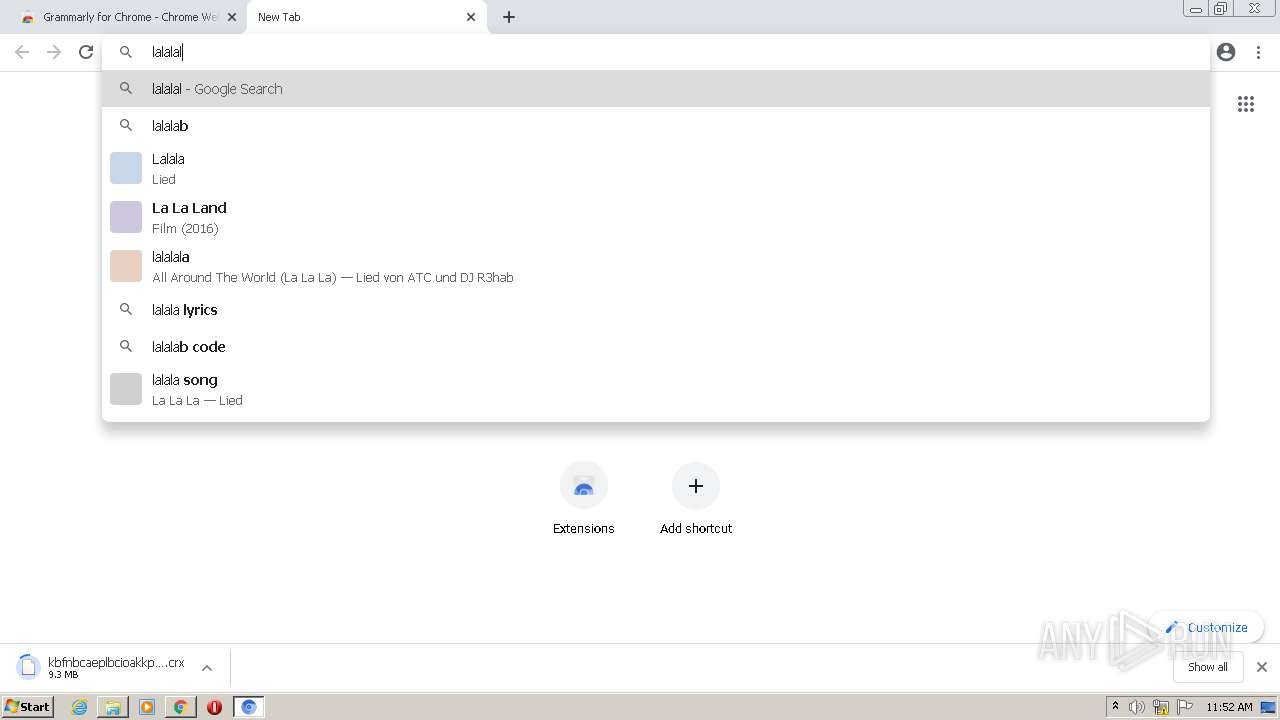Reload the page with the refresh icon
Image resolution: width=1280 pixels, height=720 pixels.
(86, 52)
